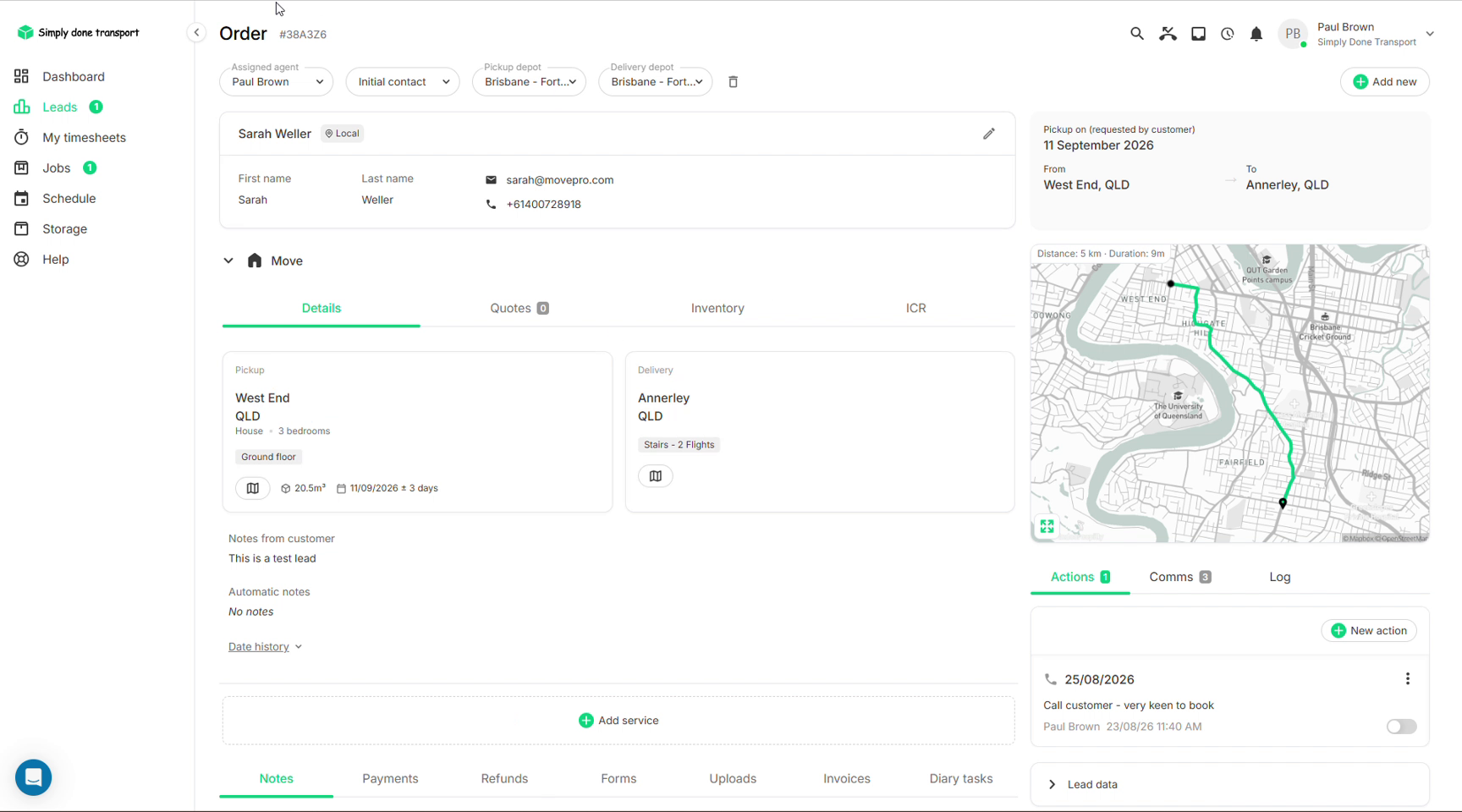Click the phone number +61400728918
This screenshot has height=812, width=1462.
pyautogui.click(x=543, y=205)
